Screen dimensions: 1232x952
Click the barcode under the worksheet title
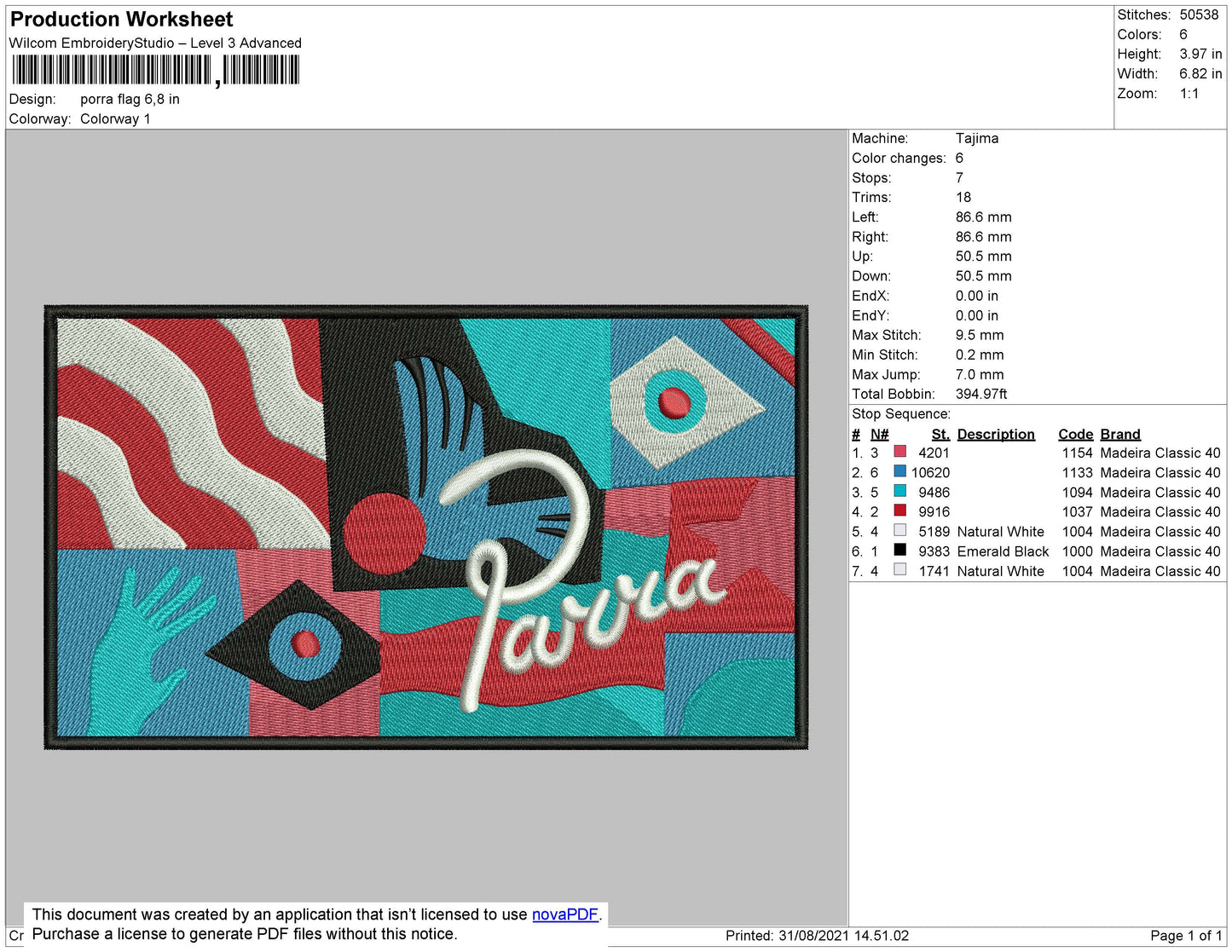155,71
